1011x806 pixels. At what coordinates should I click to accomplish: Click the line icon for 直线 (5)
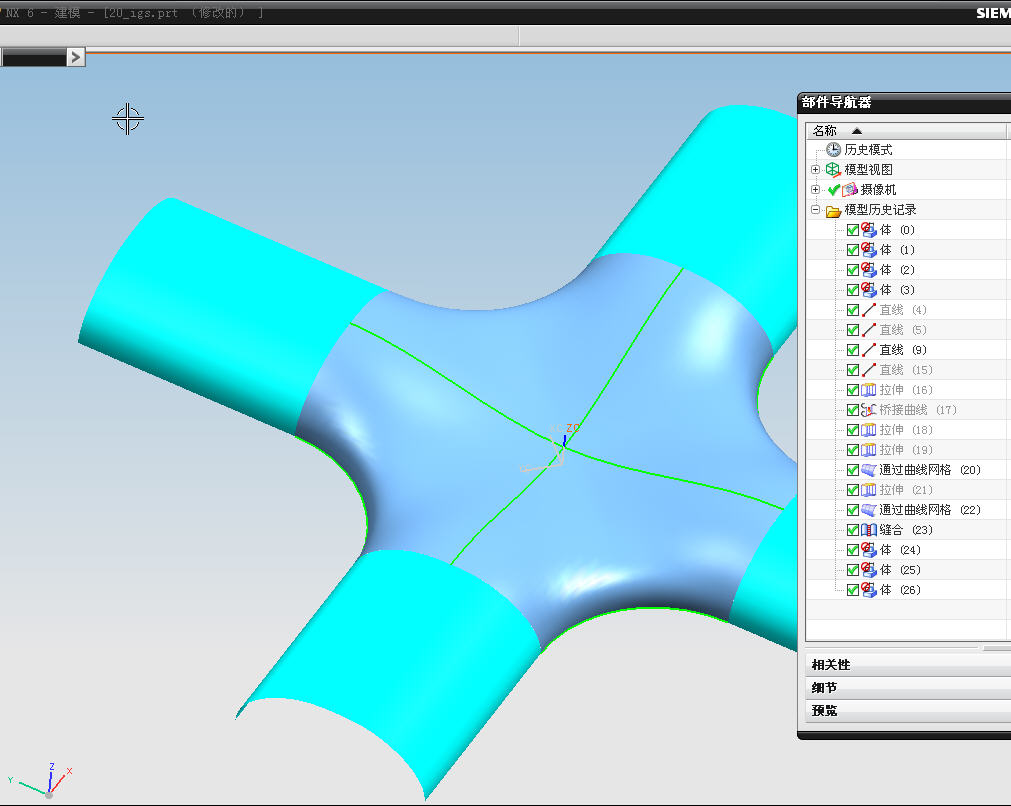click(x=869, y=330)
